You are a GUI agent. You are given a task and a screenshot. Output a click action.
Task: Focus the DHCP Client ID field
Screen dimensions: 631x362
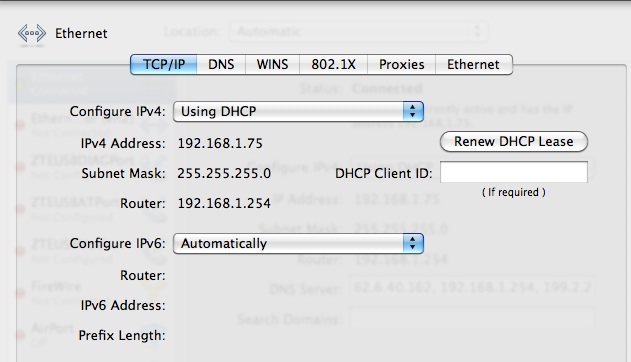514,172
